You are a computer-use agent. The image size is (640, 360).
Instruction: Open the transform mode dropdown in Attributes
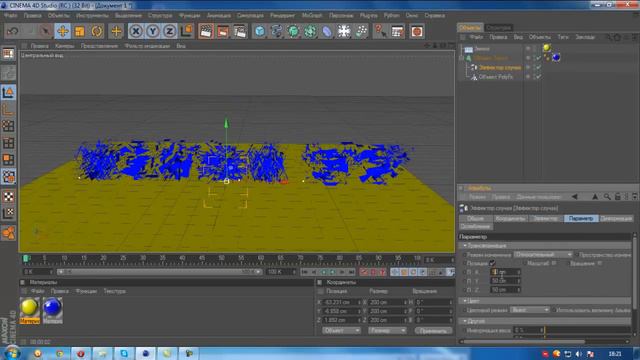click(x=543, y=255)
